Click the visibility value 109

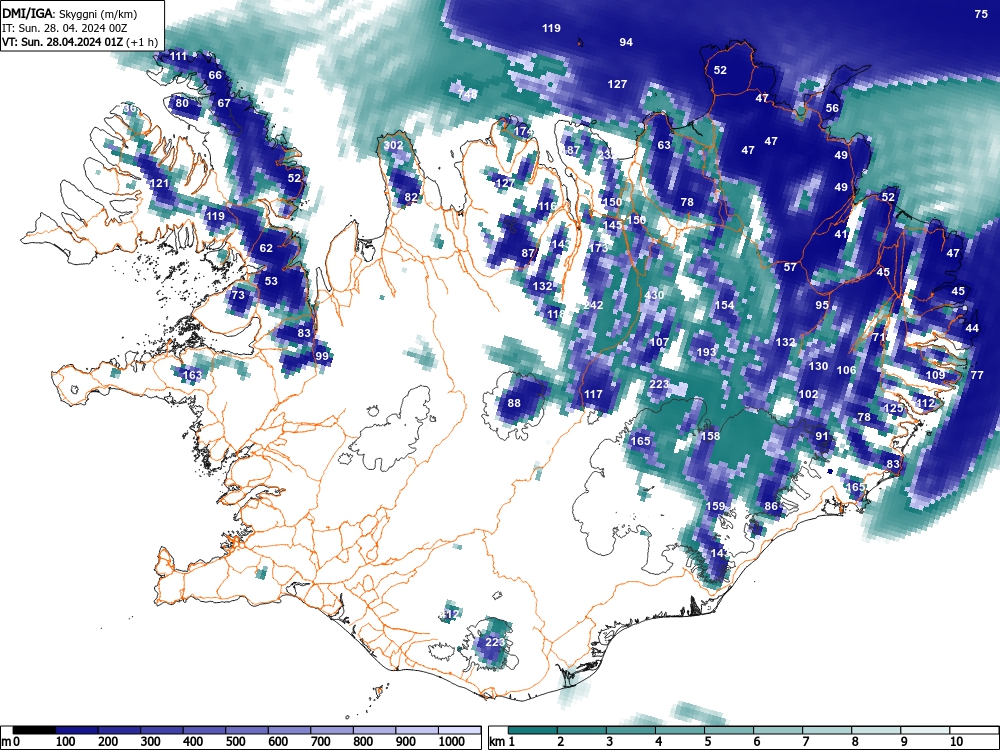pos(935,375)
